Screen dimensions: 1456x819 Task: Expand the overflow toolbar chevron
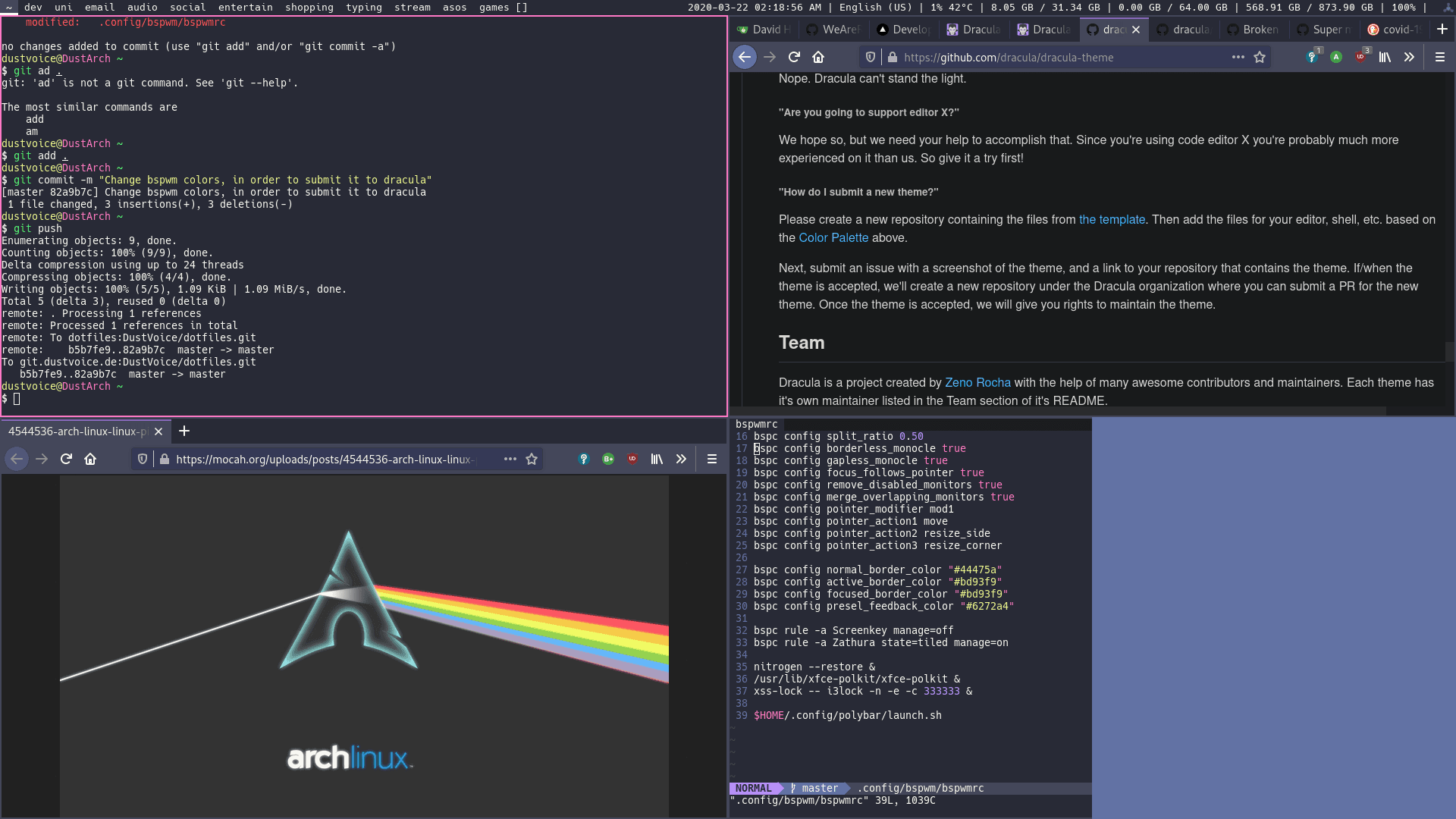pos(1409,57)
